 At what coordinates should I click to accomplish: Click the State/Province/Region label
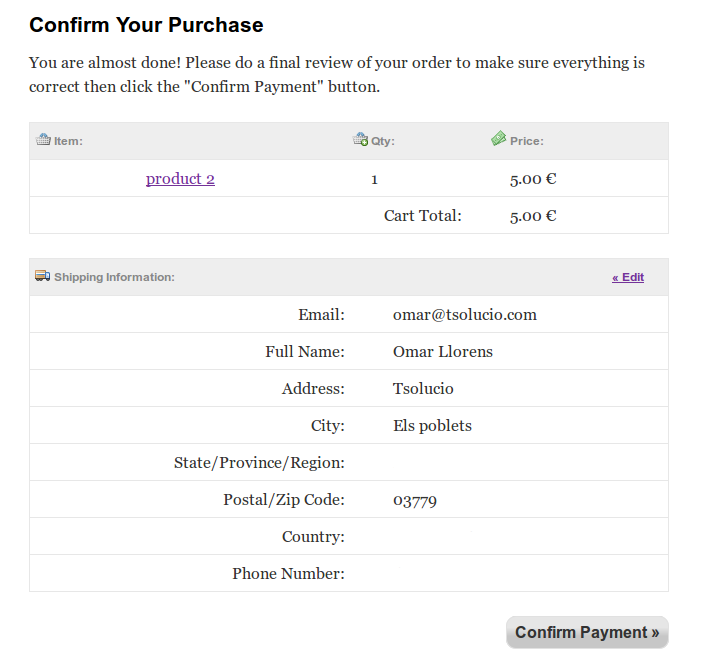259,463
